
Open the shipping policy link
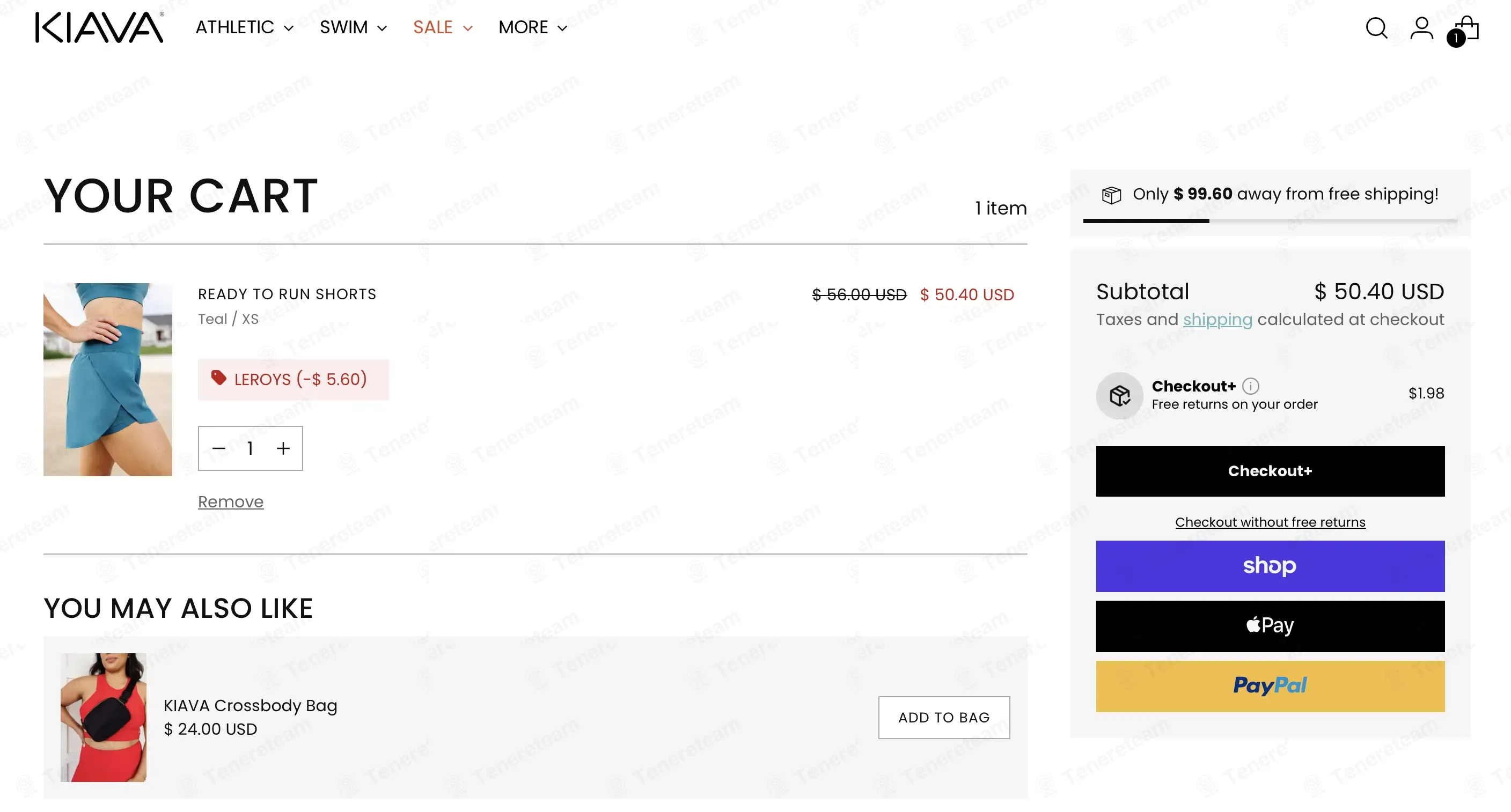coord(1217,320)
